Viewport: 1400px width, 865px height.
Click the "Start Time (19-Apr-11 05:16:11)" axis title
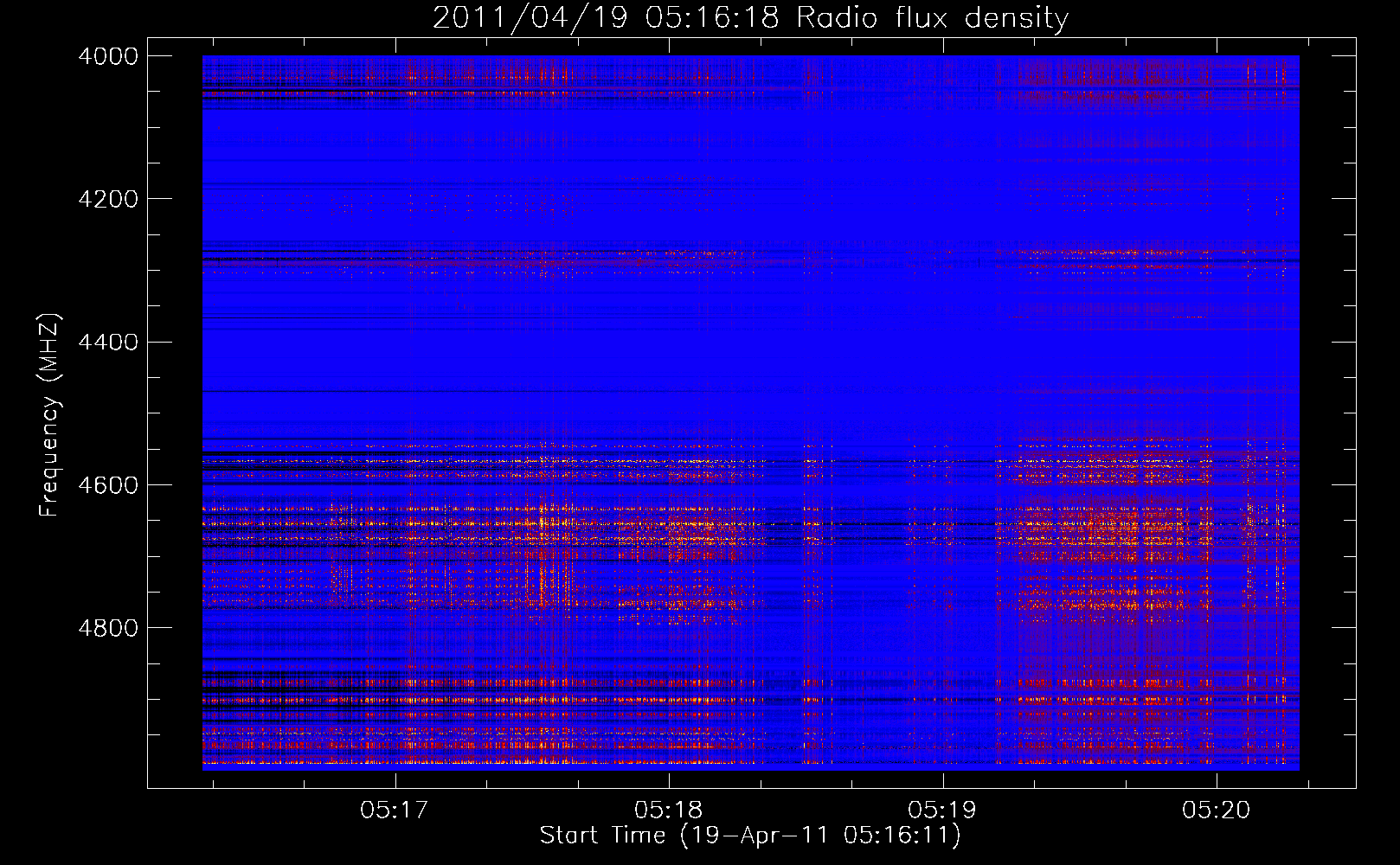750,836
